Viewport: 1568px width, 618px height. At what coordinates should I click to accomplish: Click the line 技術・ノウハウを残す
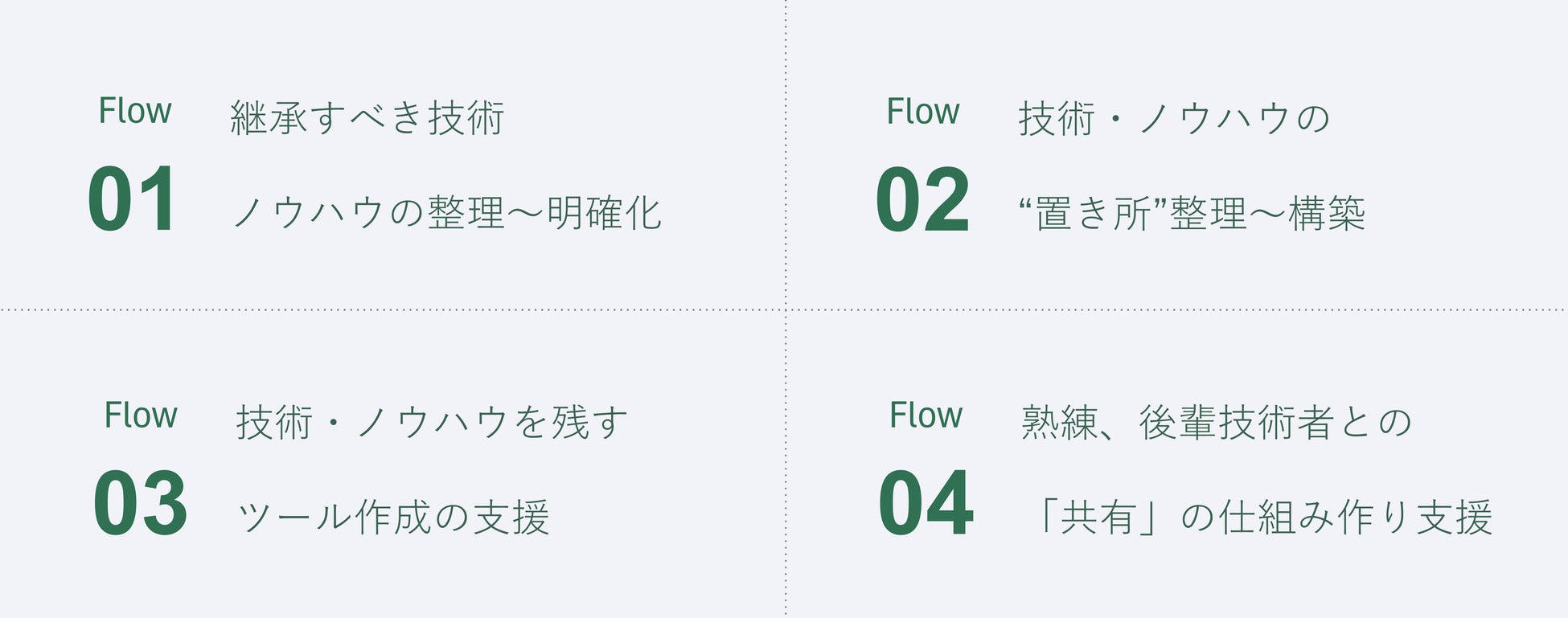[x=431, y=423]
